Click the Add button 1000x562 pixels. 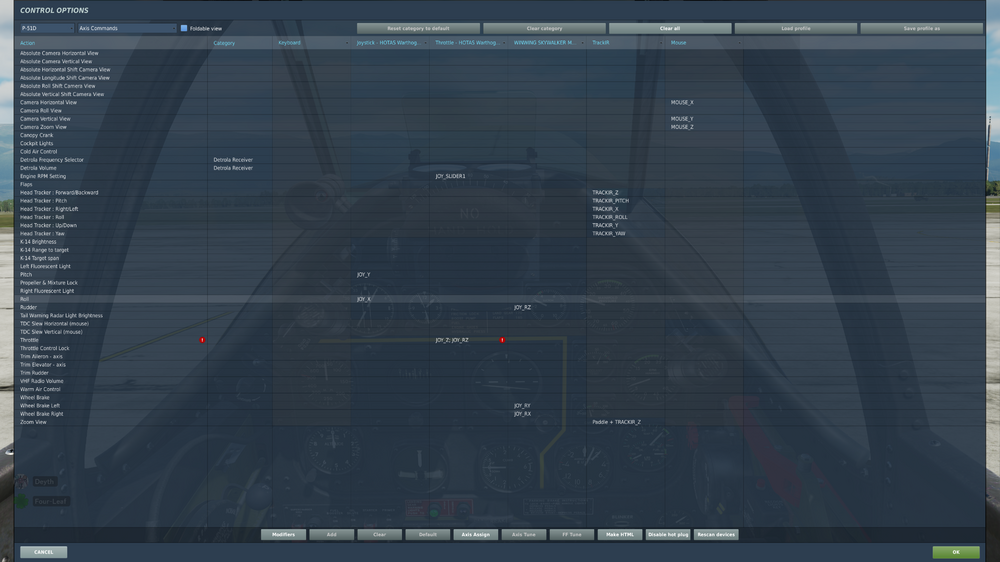coord(332,535)
